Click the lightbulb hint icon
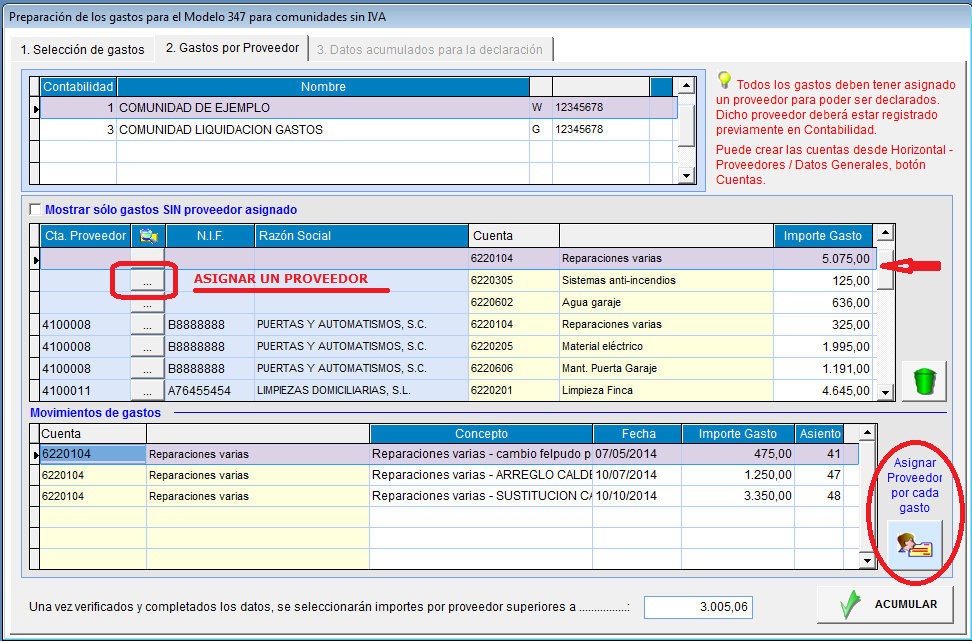972x641 pixels. [x=725, y=81]
